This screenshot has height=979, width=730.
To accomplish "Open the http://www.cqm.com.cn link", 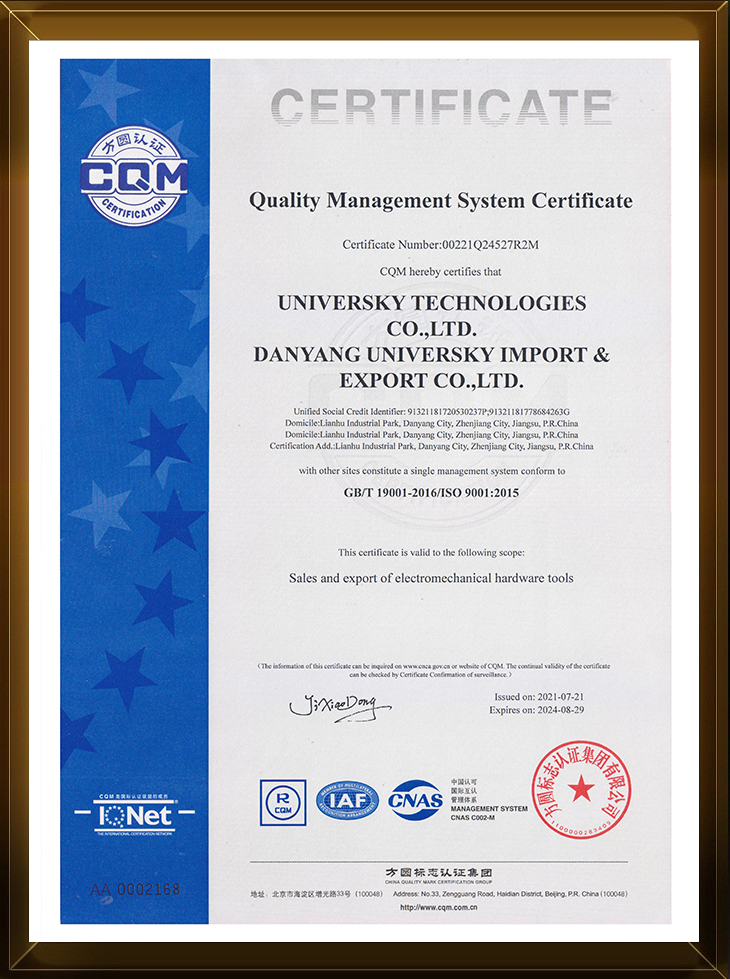I will [438, 907].
